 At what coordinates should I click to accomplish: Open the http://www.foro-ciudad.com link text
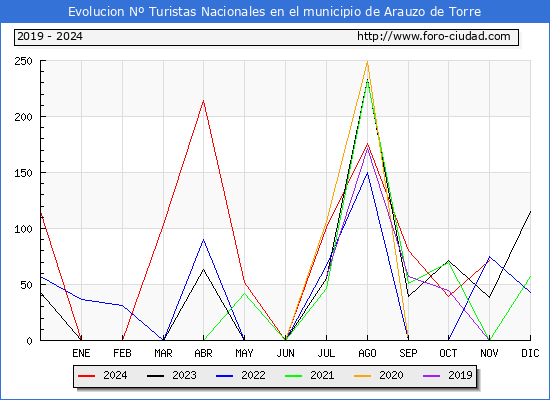click(x=434, y=36)
